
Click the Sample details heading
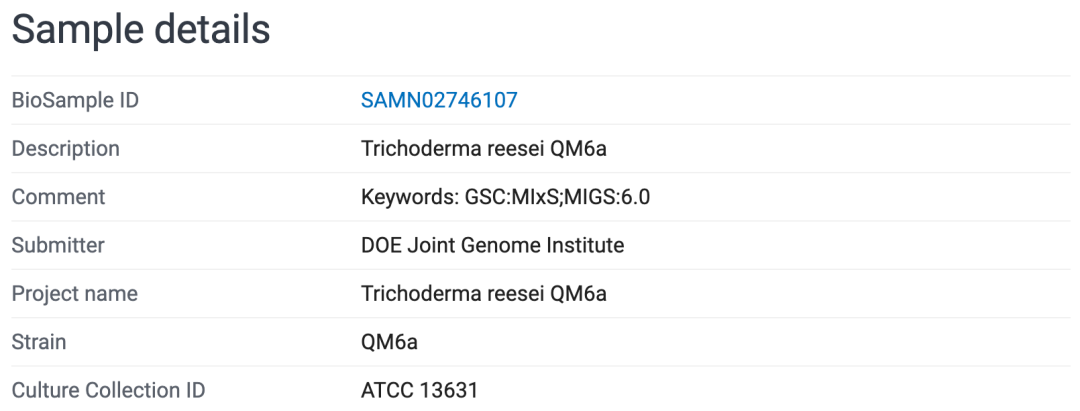tap(141, 29)
